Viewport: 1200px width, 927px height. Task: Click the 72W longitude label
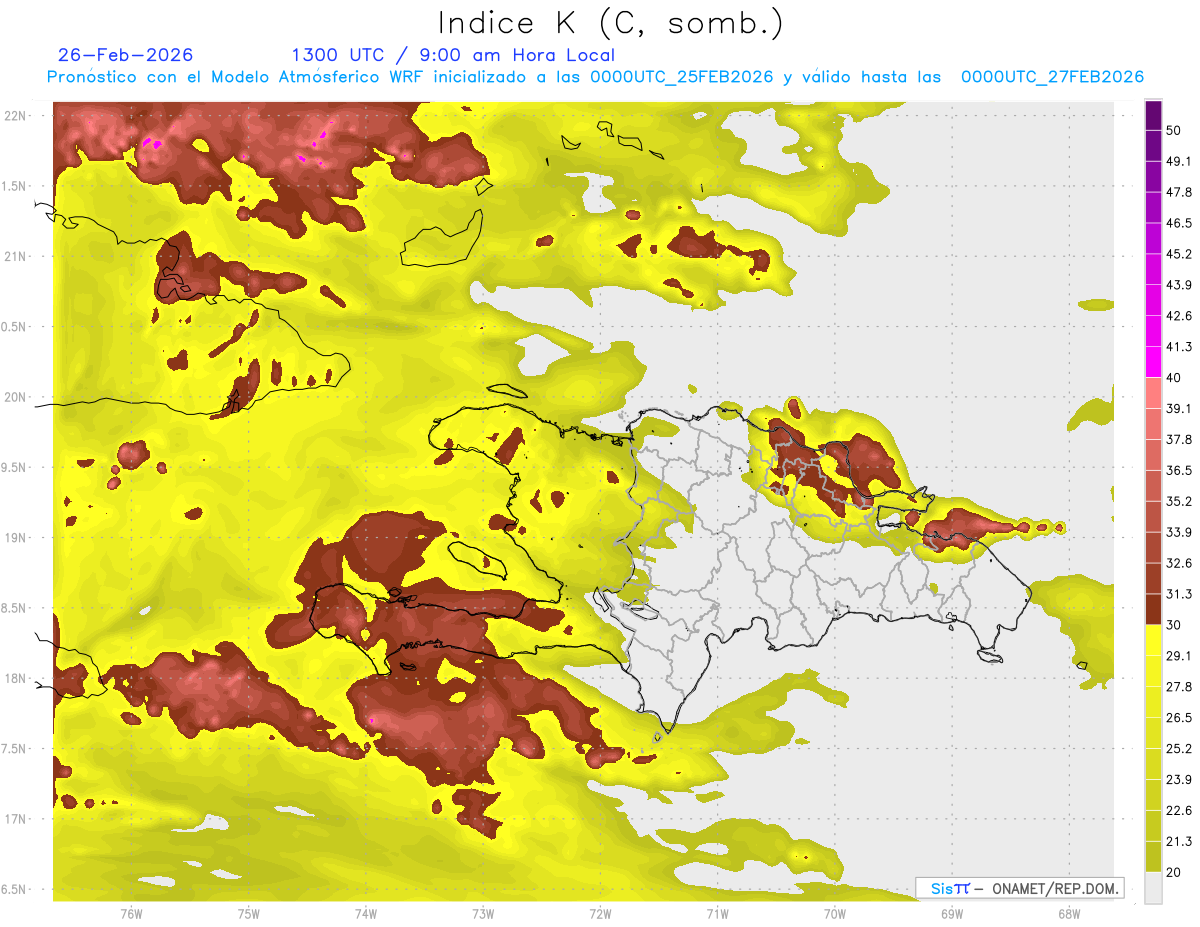pos(600,914)
